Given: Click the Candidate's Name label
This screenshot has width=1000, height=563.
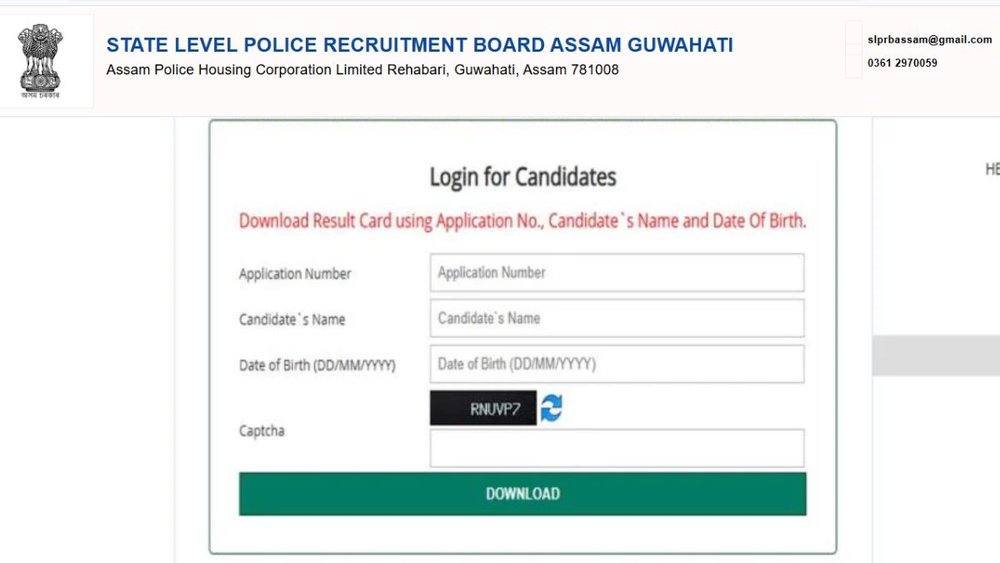Looking at the screenshot, I should (x=292, y=320).
